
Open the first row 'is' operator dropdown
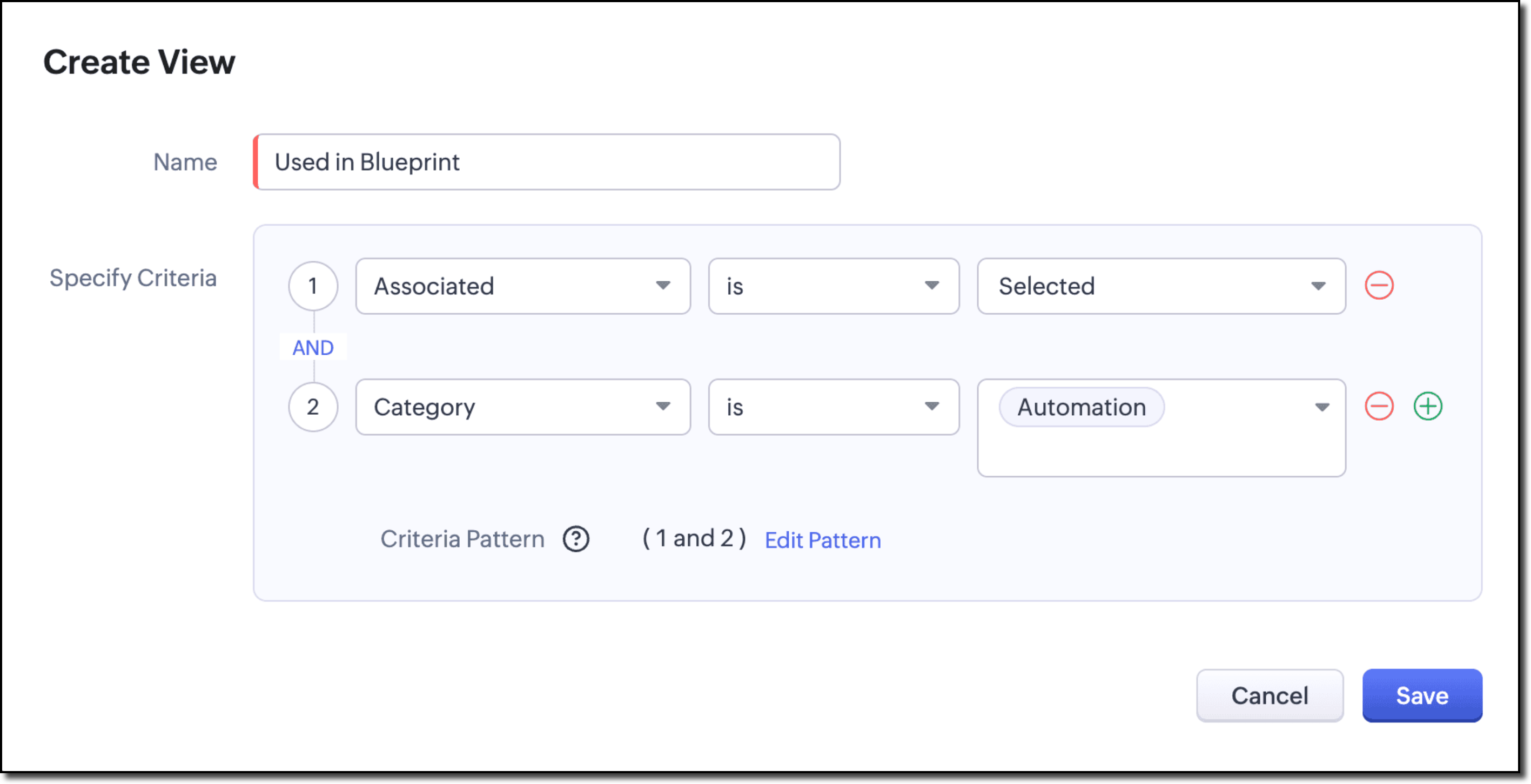tap(834, 286)
